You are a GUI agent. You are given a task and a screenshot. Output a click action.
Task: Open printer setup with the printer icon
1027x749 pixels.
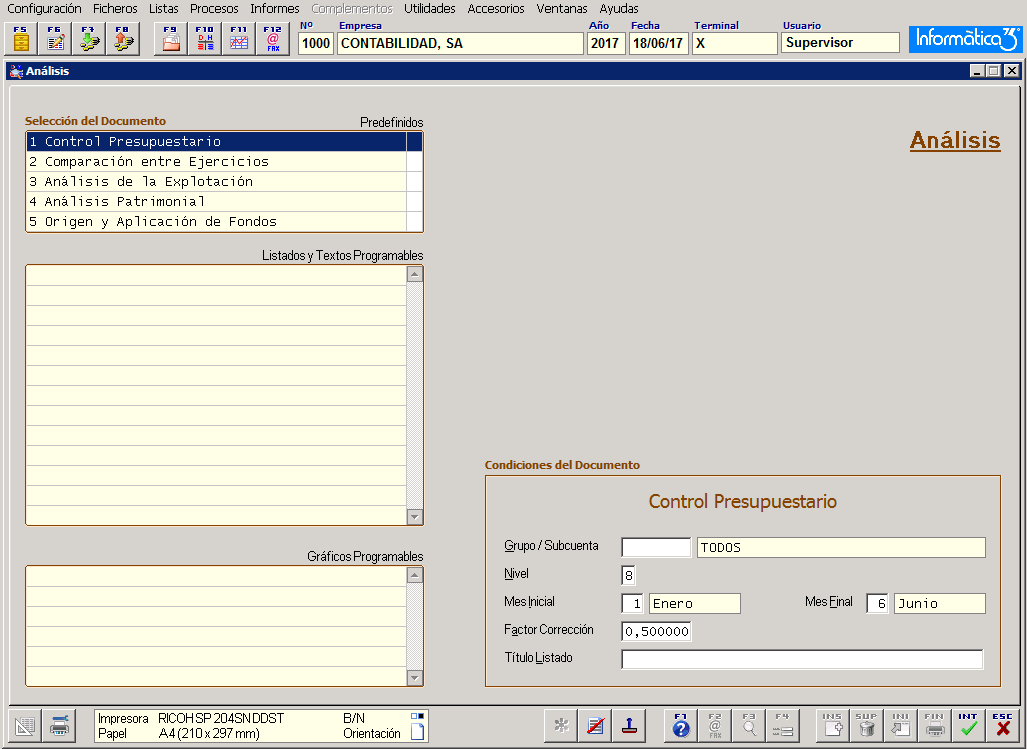pos(59,725)
